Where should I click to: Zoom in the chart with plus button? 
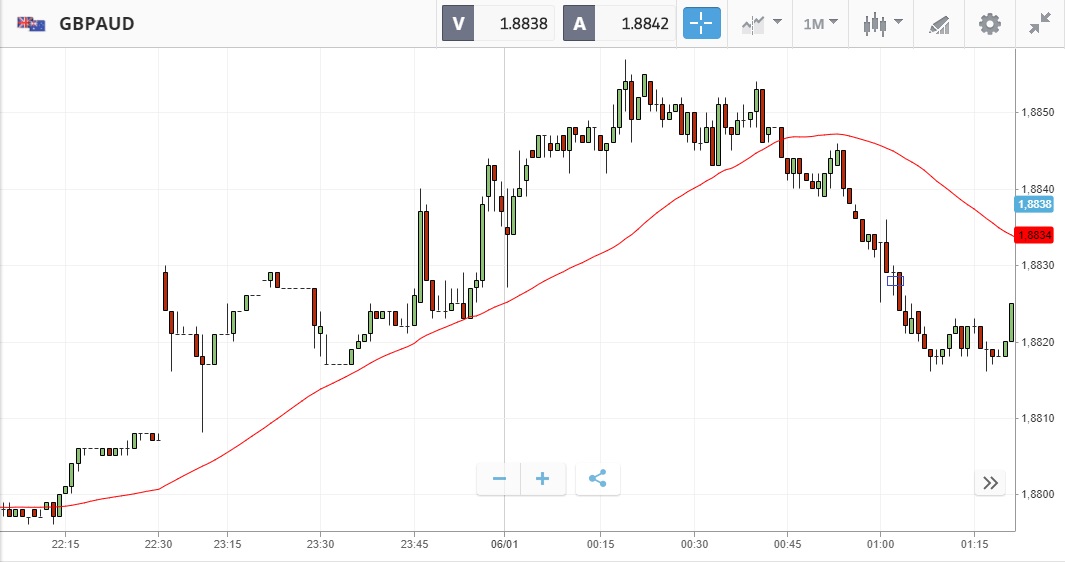coord(543,479)
